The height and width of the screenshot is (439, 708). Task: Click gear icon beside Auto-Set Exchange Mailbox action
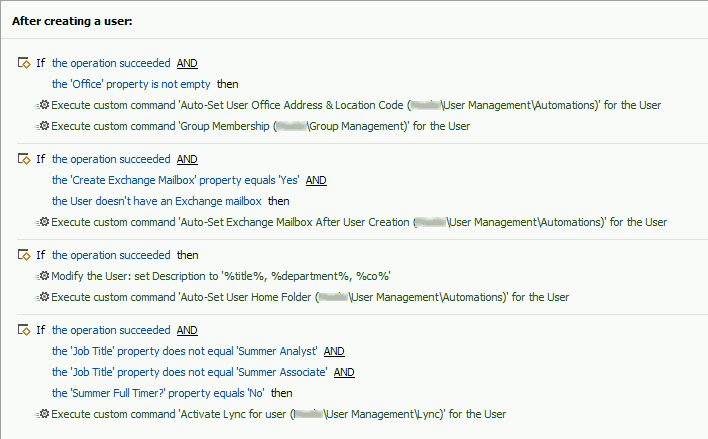point(42,222)
